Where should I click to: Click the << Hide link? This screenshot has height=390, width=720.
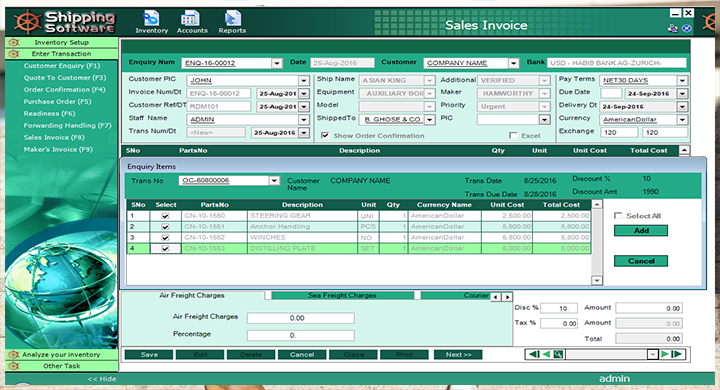101,379
